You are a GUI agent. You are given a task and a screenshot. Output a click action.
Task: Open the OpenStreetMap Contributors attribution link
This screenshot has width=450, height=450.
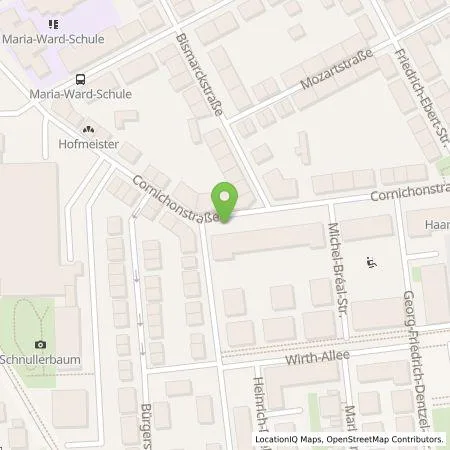coord(385,439)
